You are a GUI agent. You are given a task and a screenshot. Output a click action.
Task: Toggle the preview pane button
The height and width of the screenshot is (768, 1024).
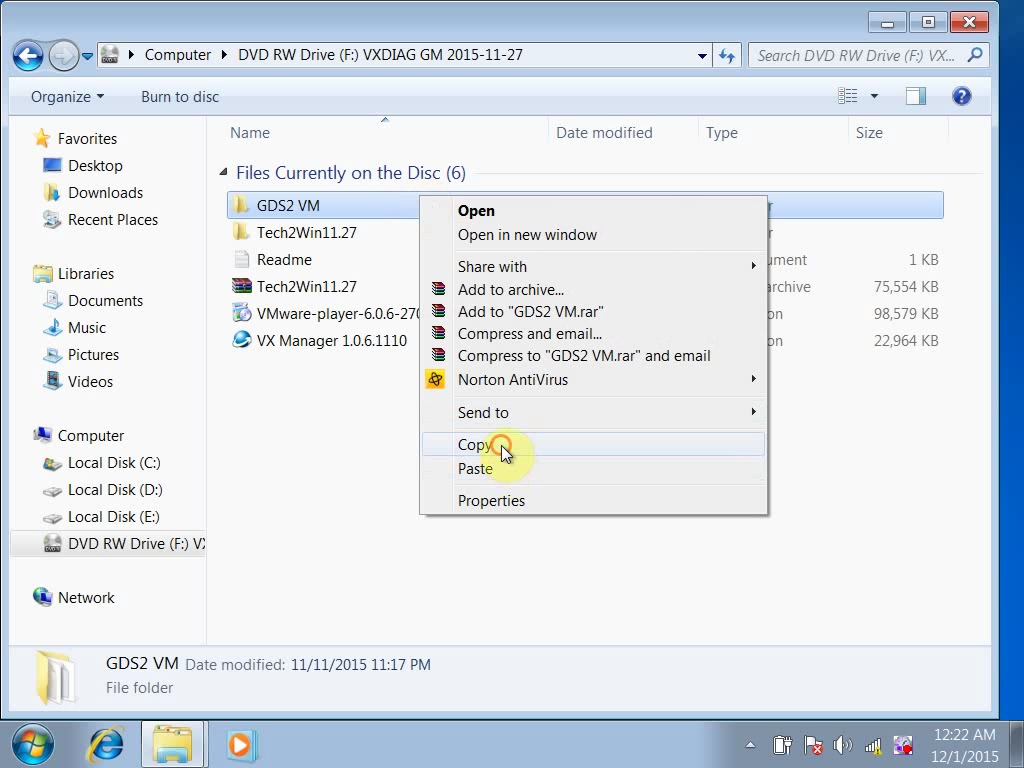pos(916,96)
